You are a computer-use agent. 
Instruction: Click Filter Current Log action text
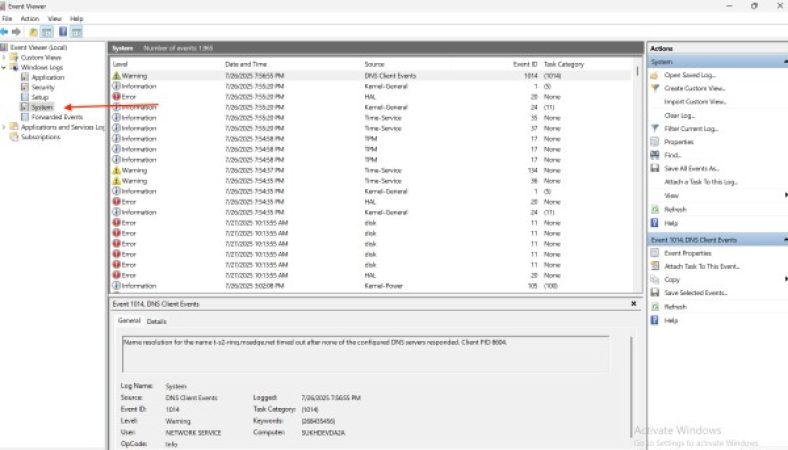tap(691, 129)
